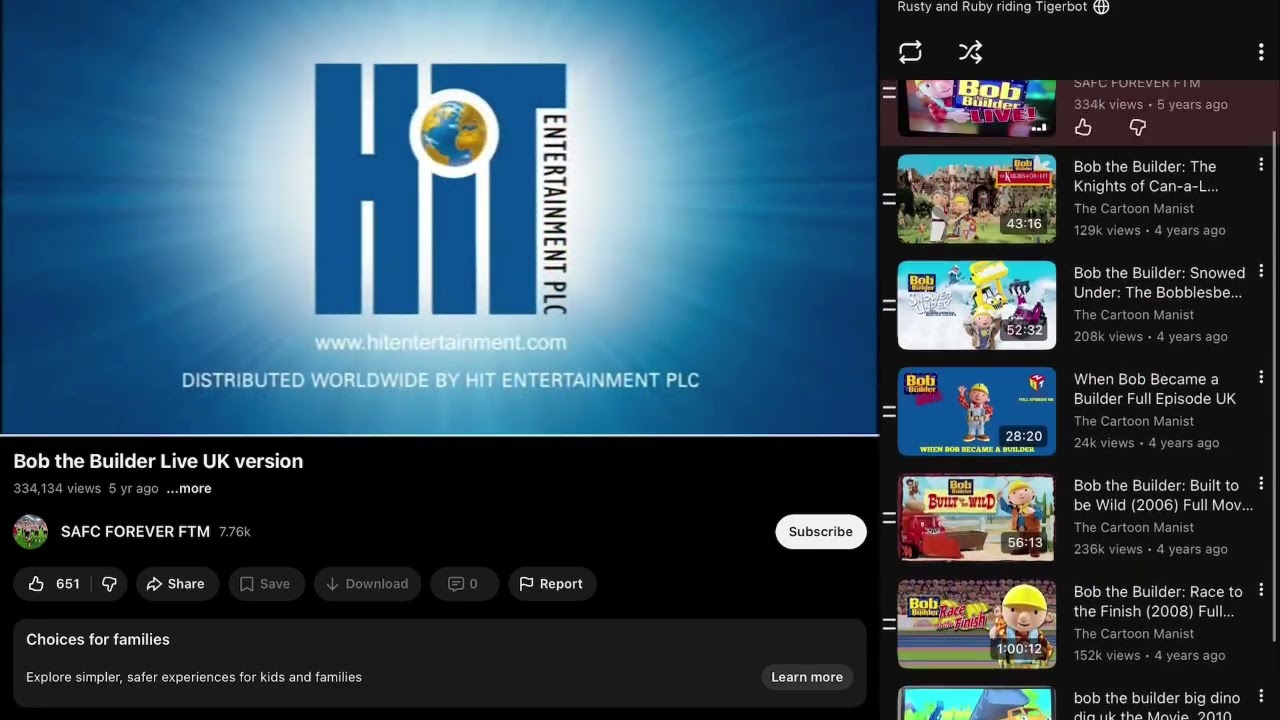Open comments with 0 count
Image resolution: width=1280 pixels, height=720 pixels.
coord(463,584)
